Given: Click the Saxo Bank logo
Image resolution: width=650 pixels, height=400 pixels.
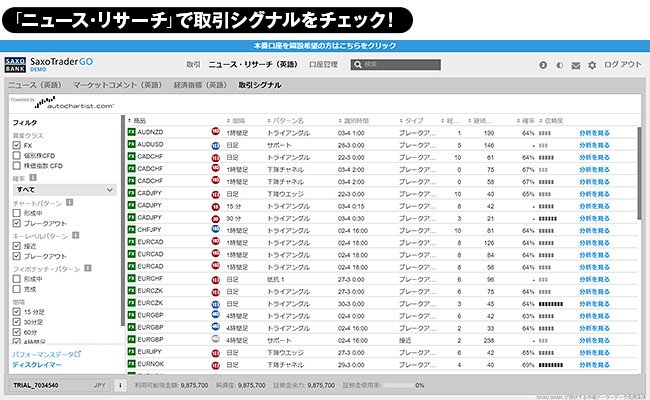Looking at the screenshot, I should click(15, 65).
